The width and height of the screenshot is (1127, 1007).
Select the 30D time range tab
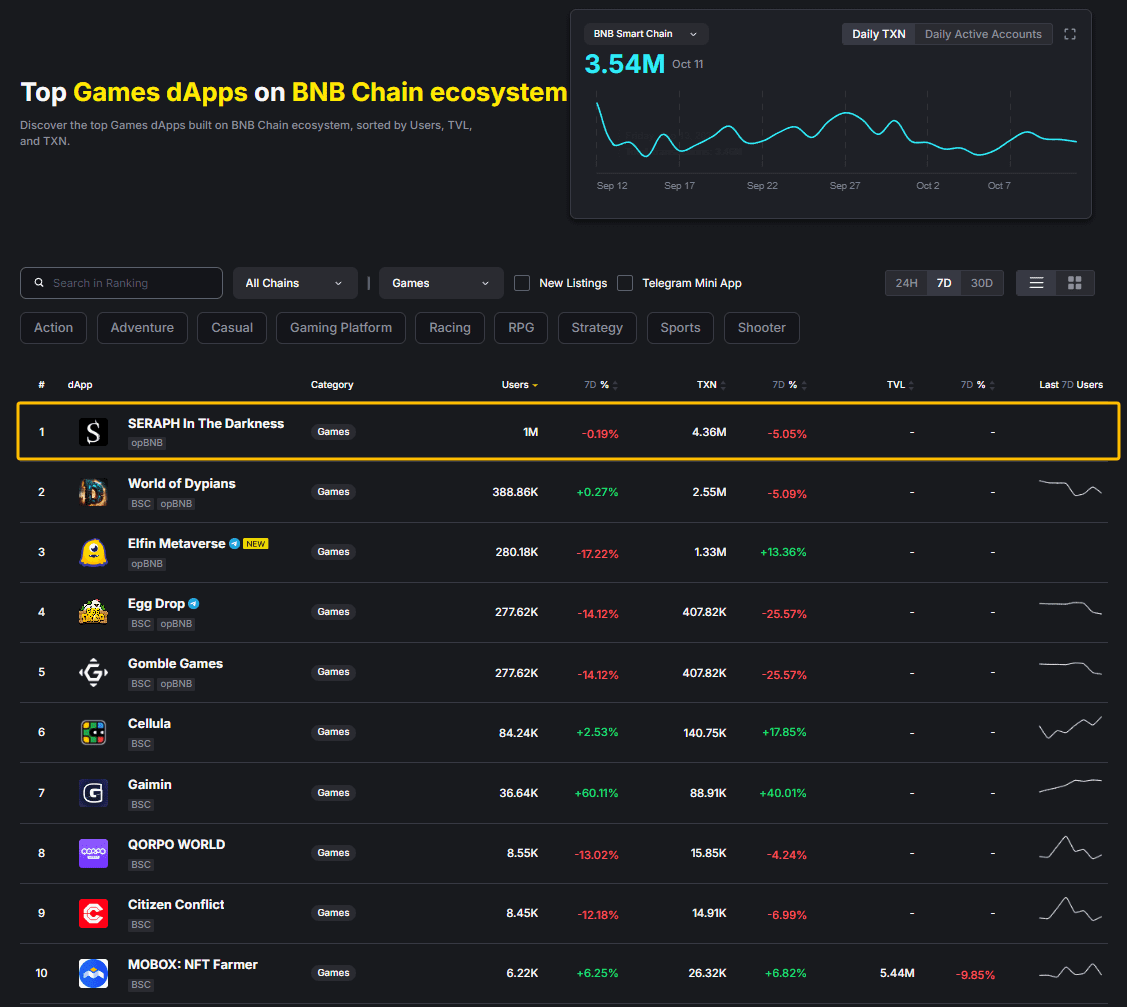click(x=982, y=283)
